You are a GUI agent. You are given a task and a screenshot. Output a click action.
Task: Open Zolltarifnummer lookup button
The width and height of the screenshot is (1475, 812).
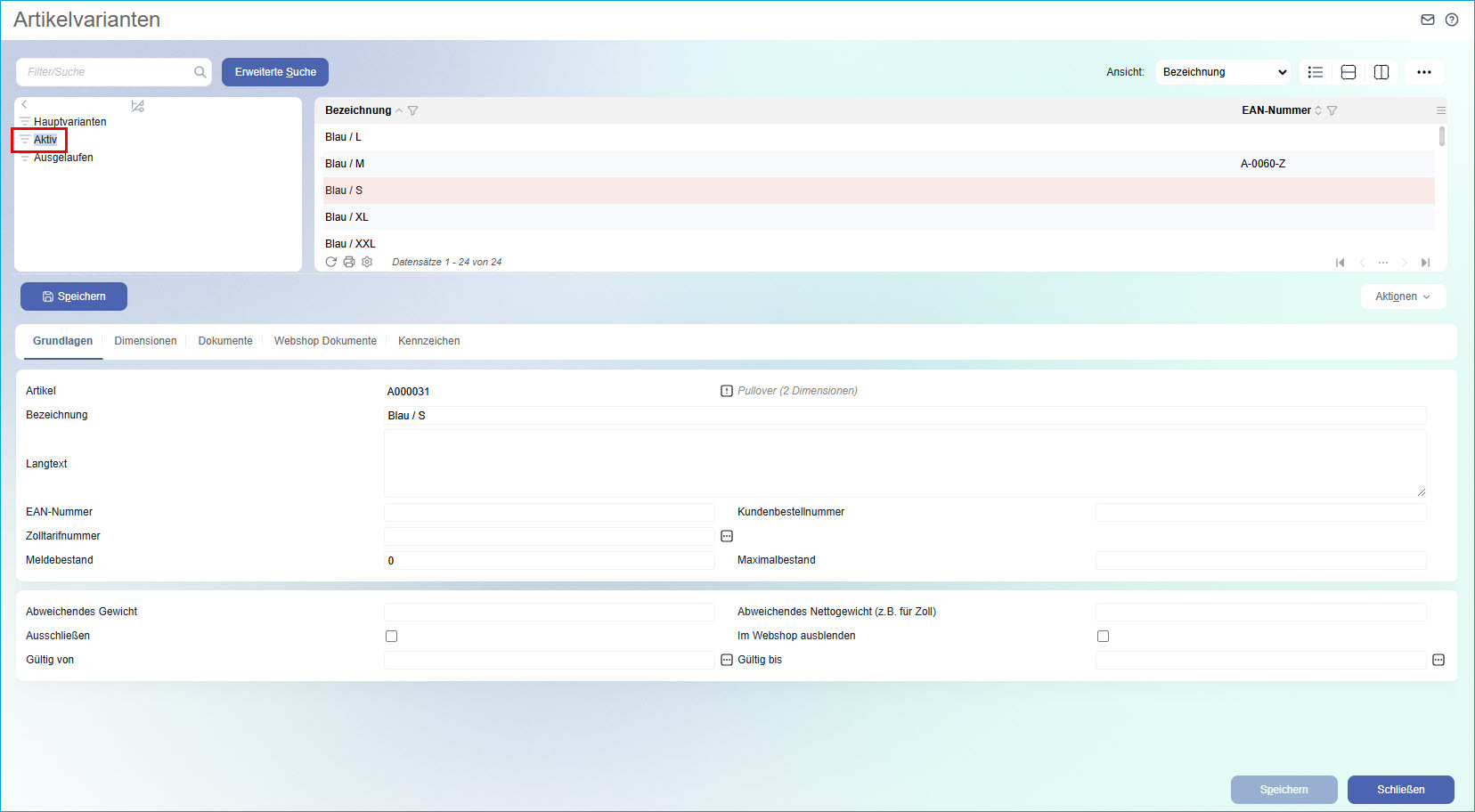(x=727, y=536)
